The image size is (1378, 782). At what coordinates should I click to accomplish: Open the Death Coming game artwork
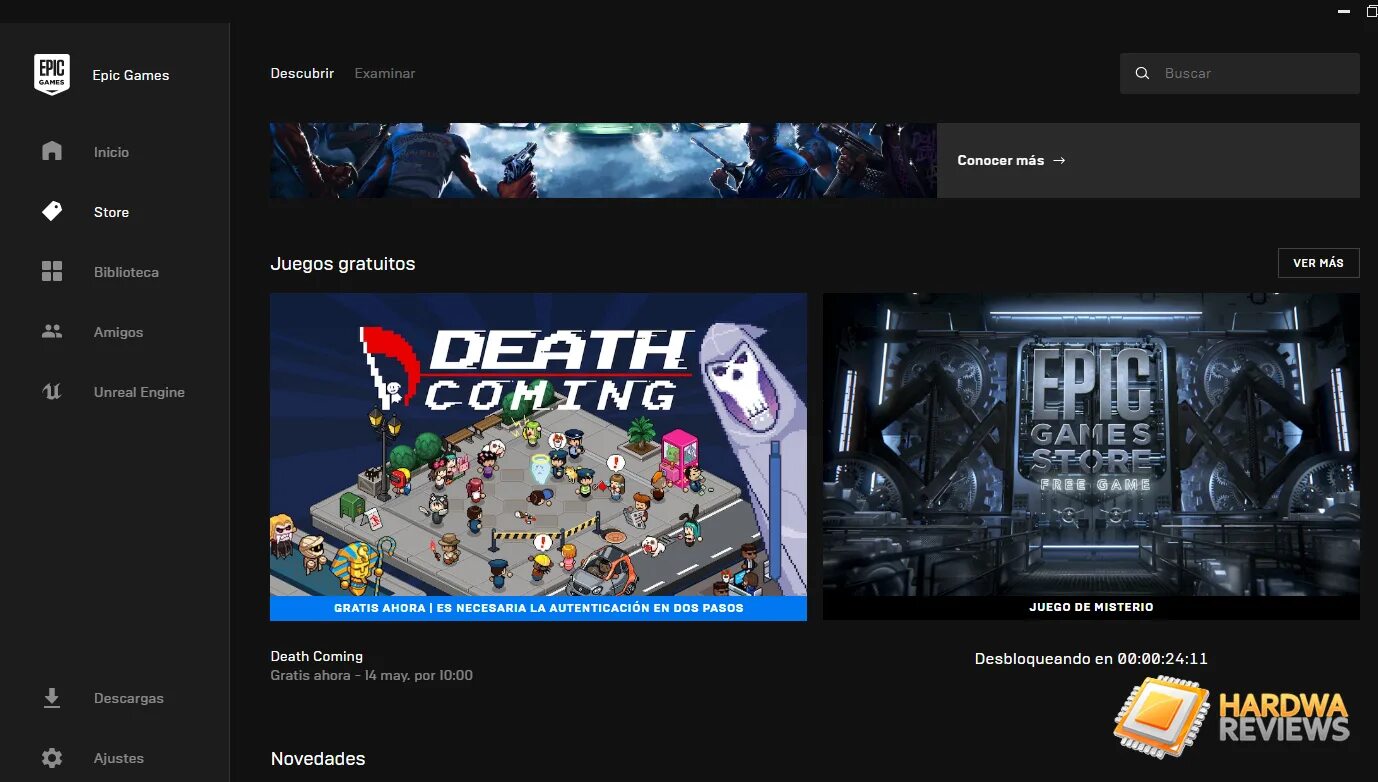click(x=538, y=444)
